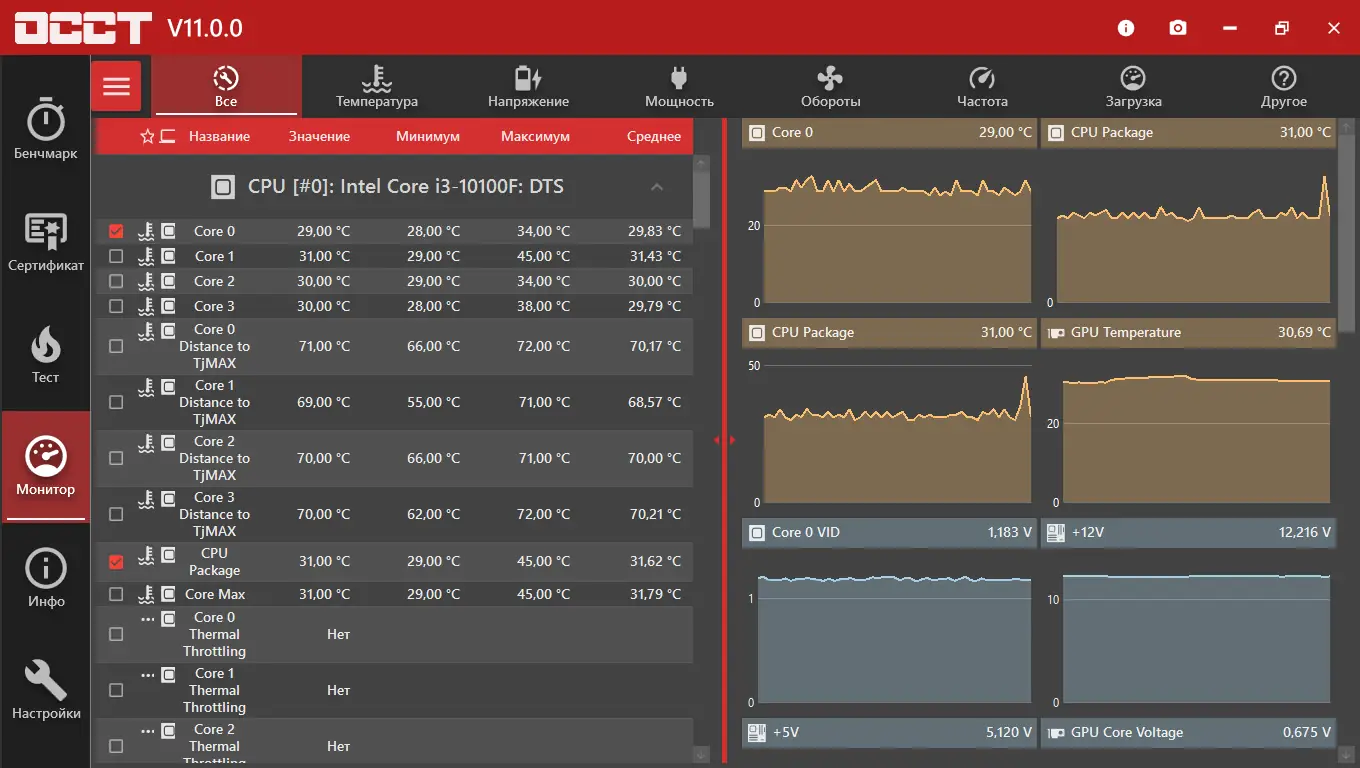Open the Напряжение tab
1360x768 pixels.
(528, 86)
